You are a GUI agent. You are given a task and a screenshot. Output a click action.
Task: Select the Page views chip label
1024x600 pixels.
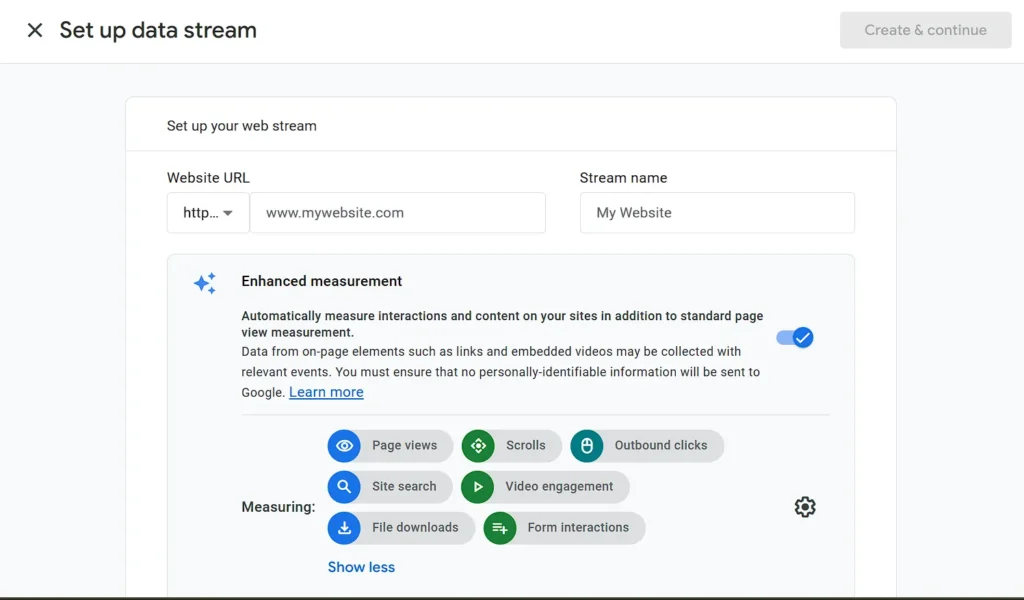pos(404,445)
